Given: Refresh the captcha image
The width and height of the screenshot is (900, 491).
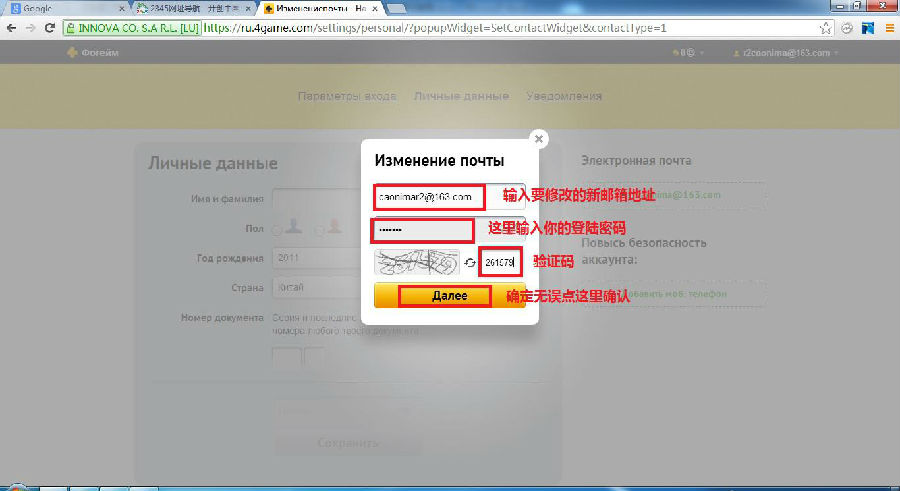Looking at the screenshot, I should [x=469, y=263].
